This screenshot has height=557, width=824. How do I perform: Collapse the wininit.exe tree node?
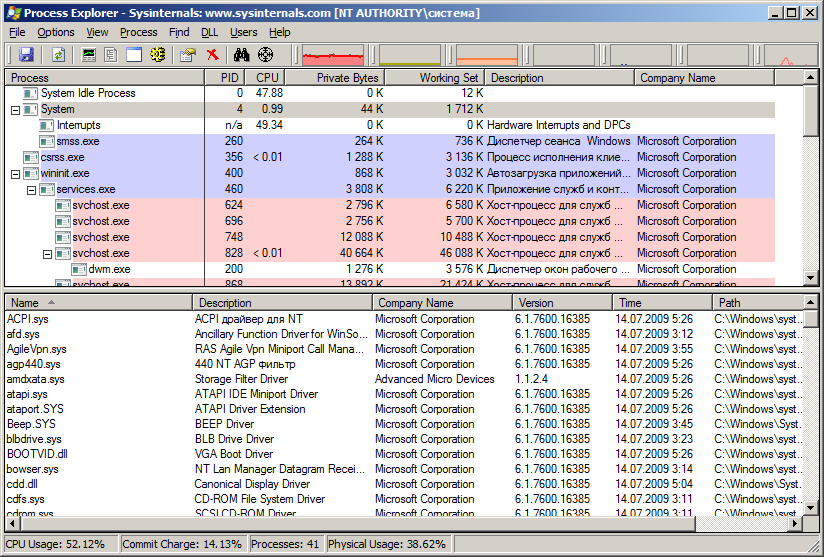pyautogui.click(x=15, y=174)
